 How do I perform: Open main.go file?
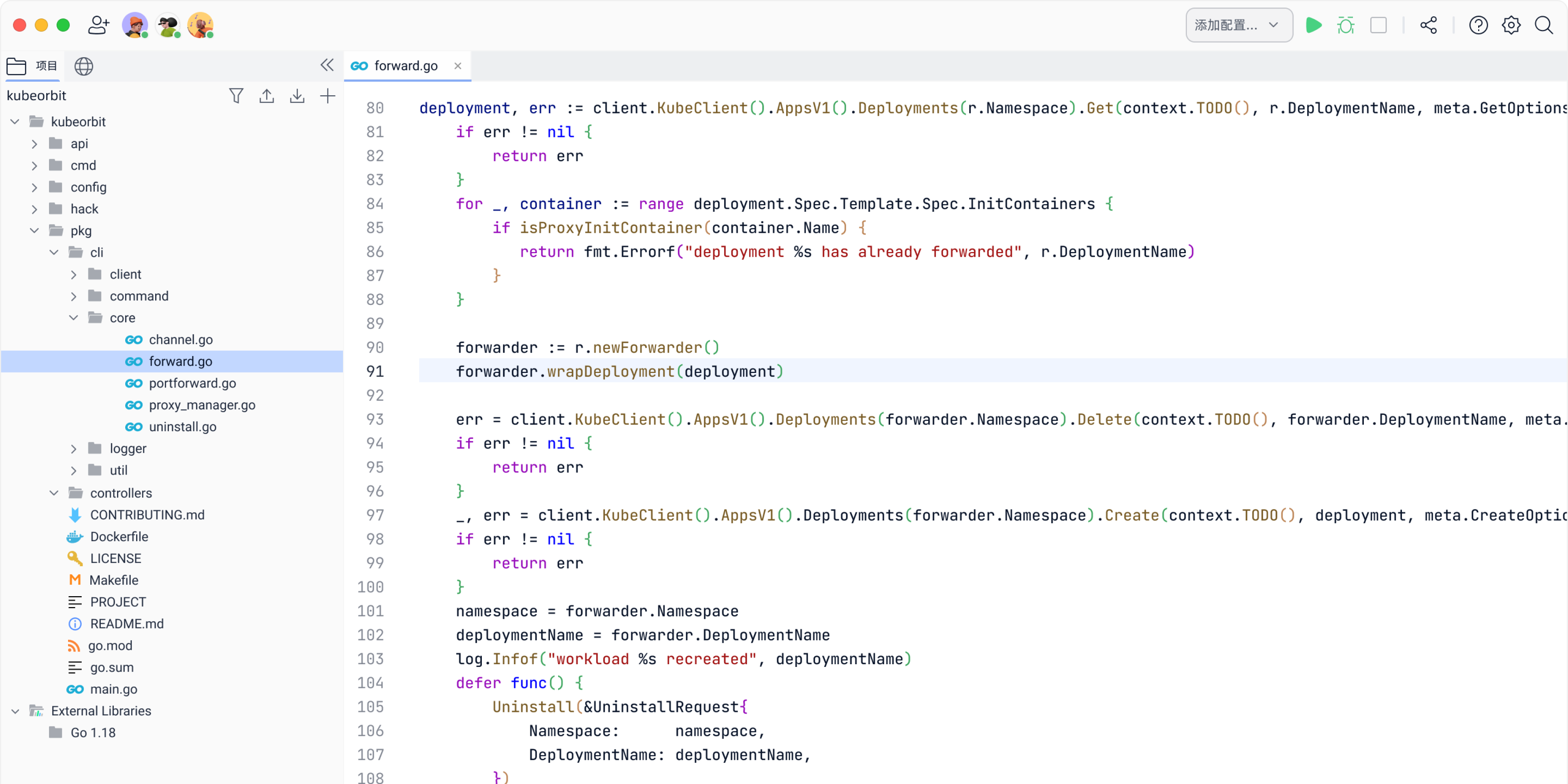[x=113, y=689]
